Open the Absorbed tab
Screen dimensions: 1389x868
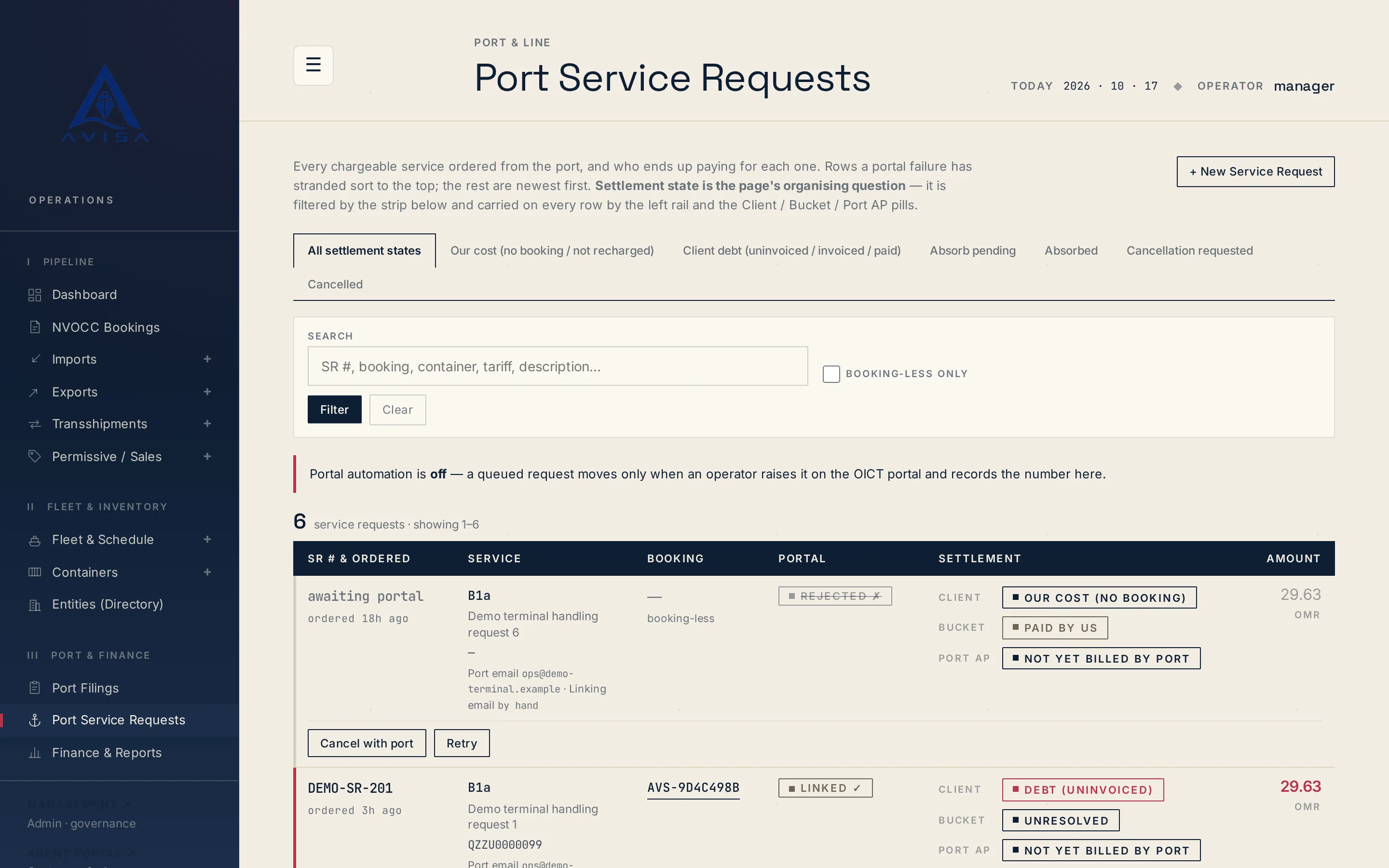(1071, 250)
